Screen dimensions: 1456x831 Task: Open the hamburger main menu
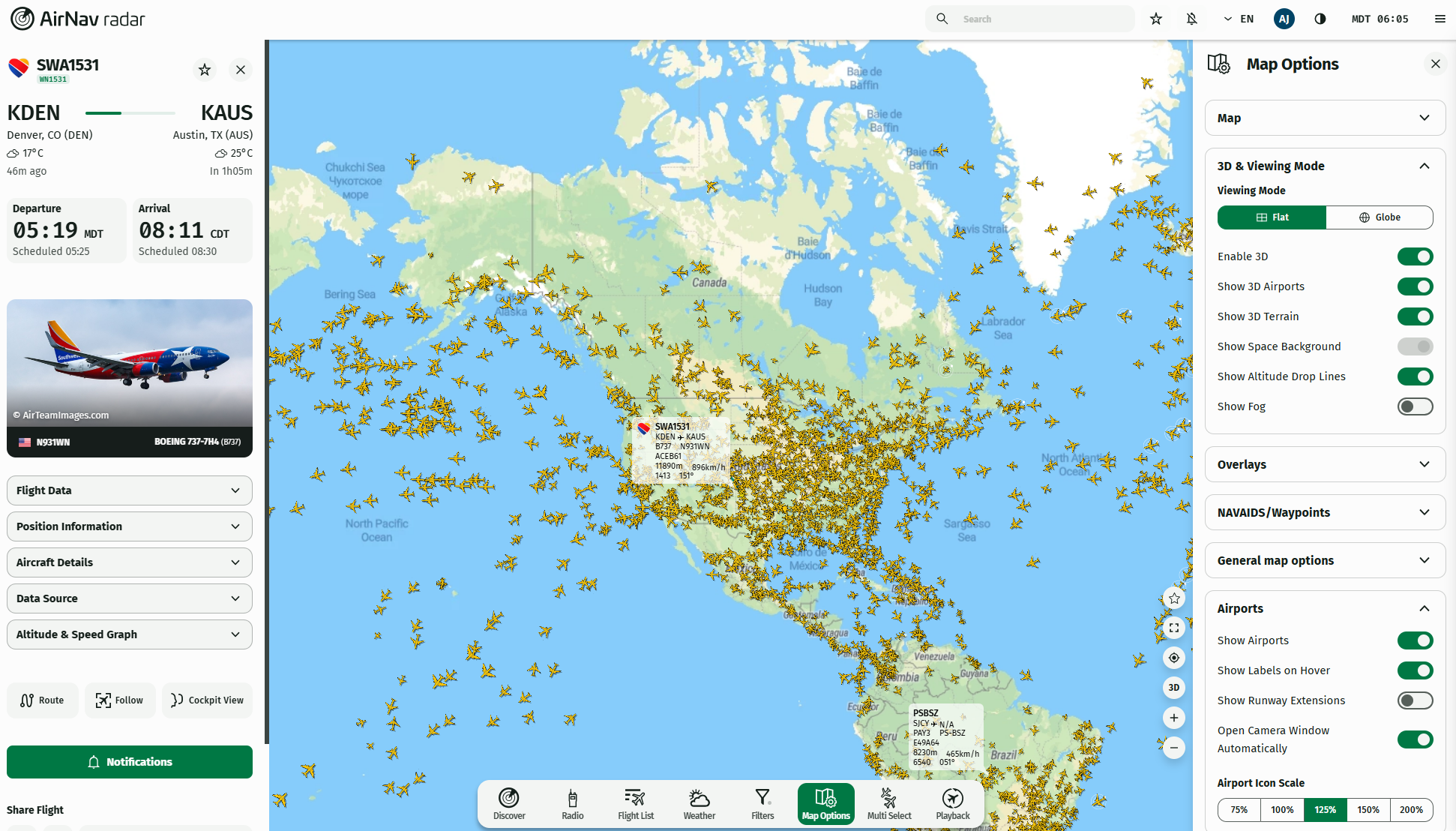1440,19
